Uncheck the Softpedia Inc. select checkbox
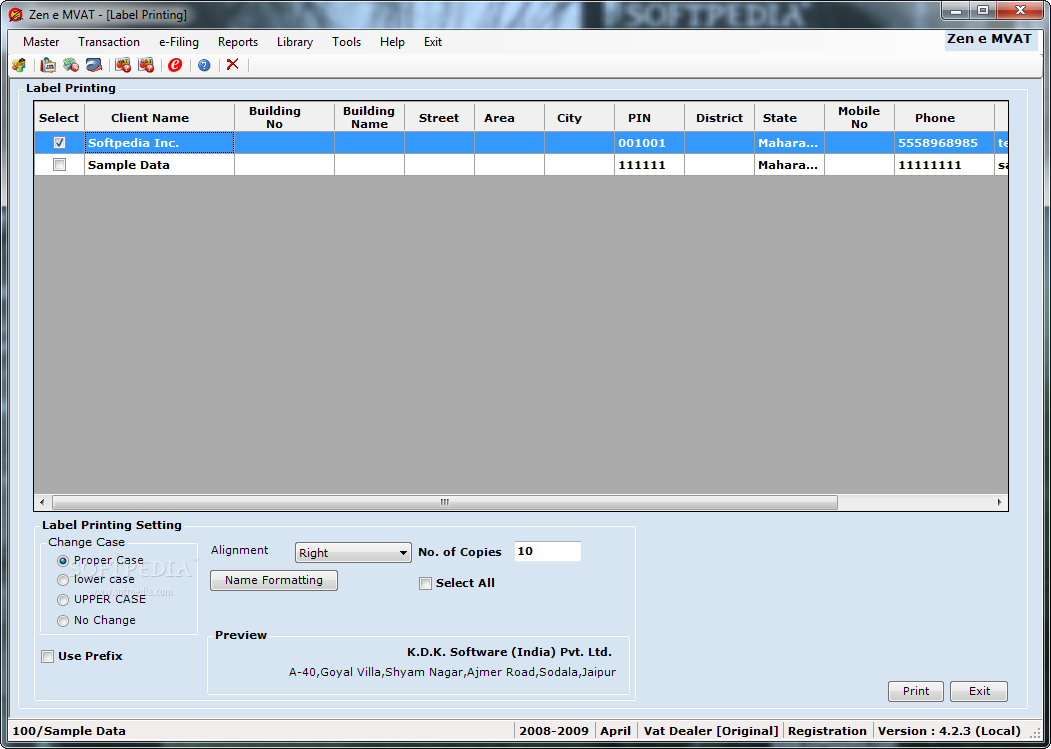This screenshot has width=1051, height=749. (60, 143)
